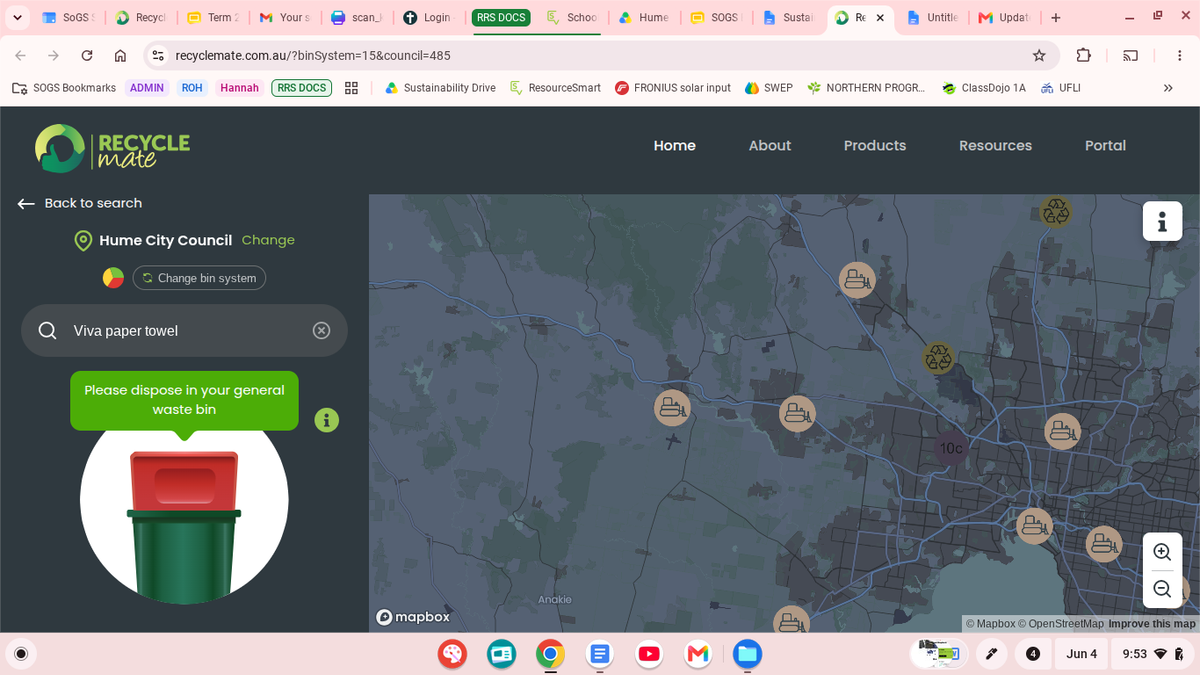This screenshot has width=1200, height=675.
Task: Select the recycling marker near map centre-right
Action: click(x=938, y=357)
